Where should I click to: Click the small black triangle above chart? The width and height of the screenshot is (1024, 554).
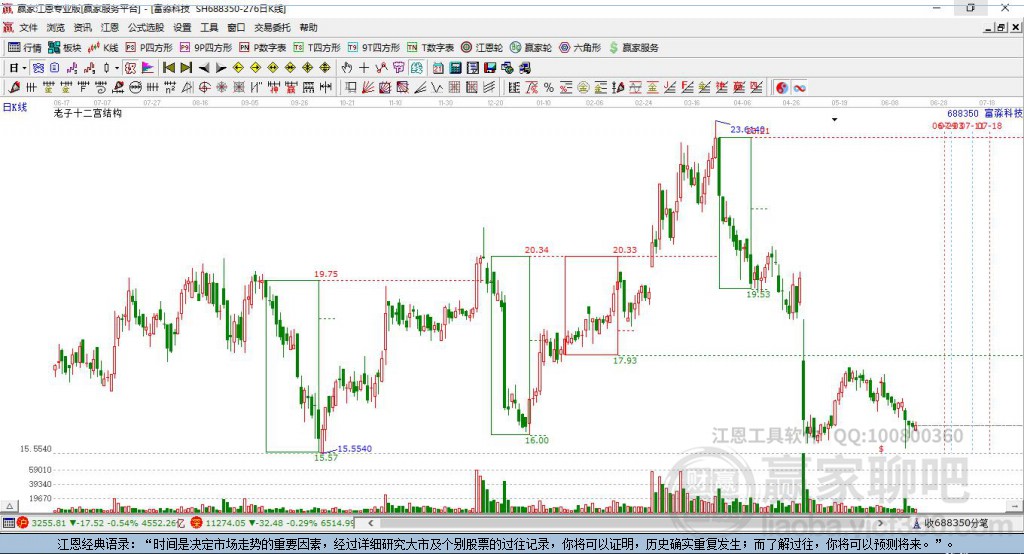tap(834, 120)
